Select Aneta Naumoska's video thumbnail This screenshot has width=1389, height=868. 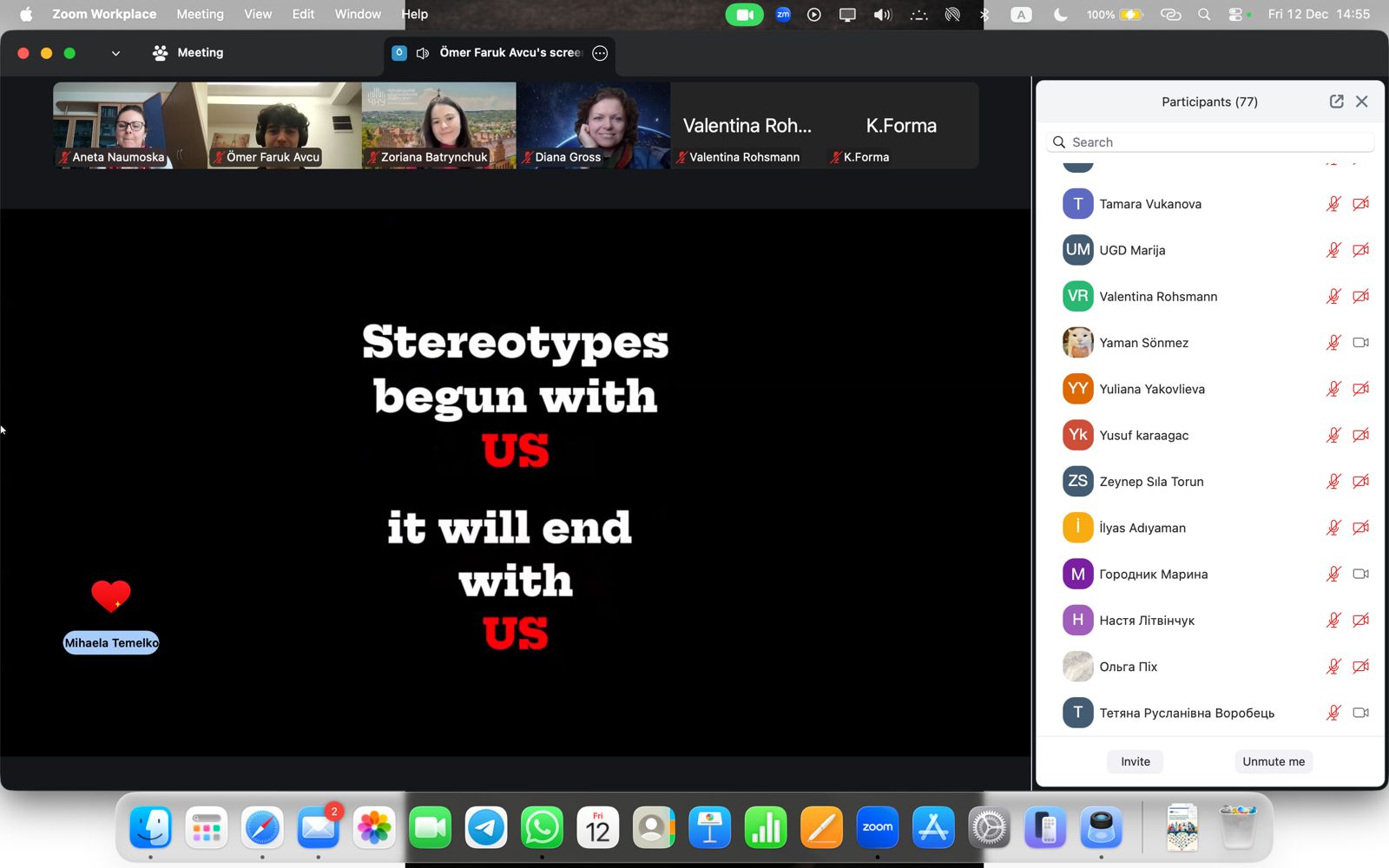tap(130, 125)
